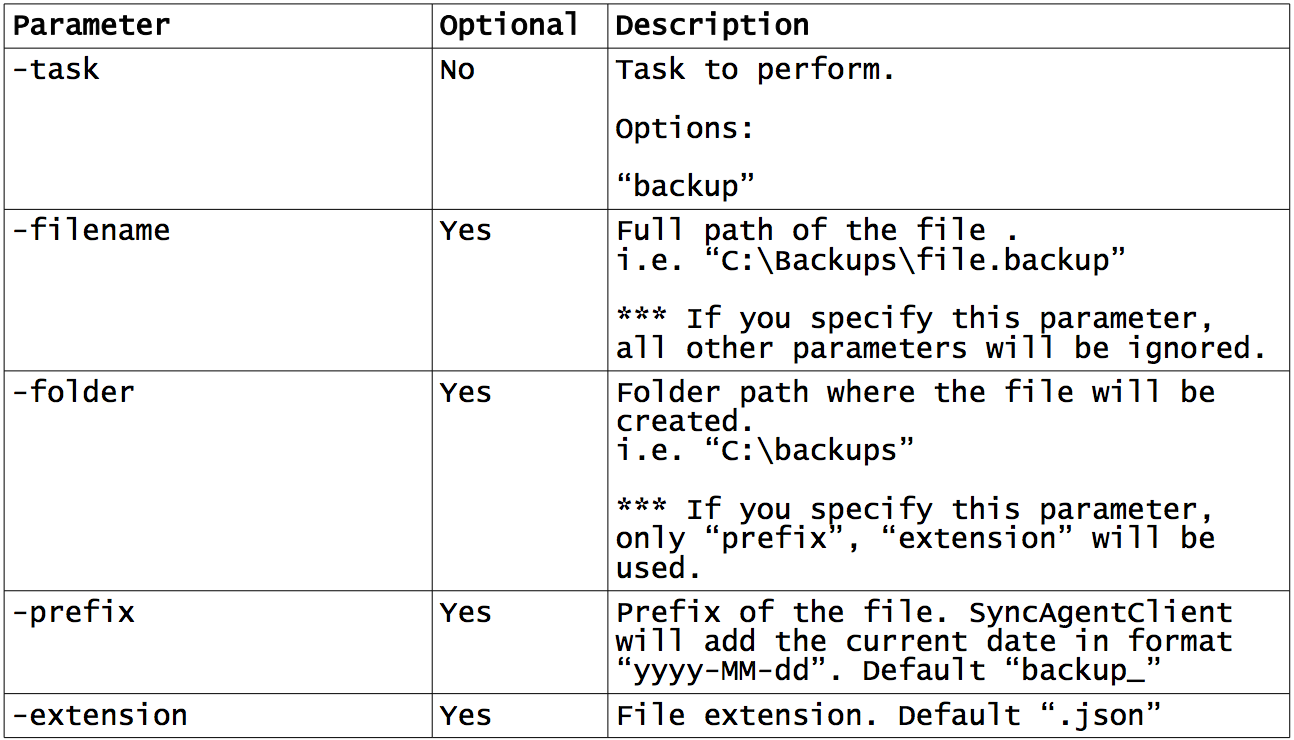Click the Parameter column header
Image resolution: width=1294 pixels, height=740 pixels.
pyautogui.click(x=91, y=26)
